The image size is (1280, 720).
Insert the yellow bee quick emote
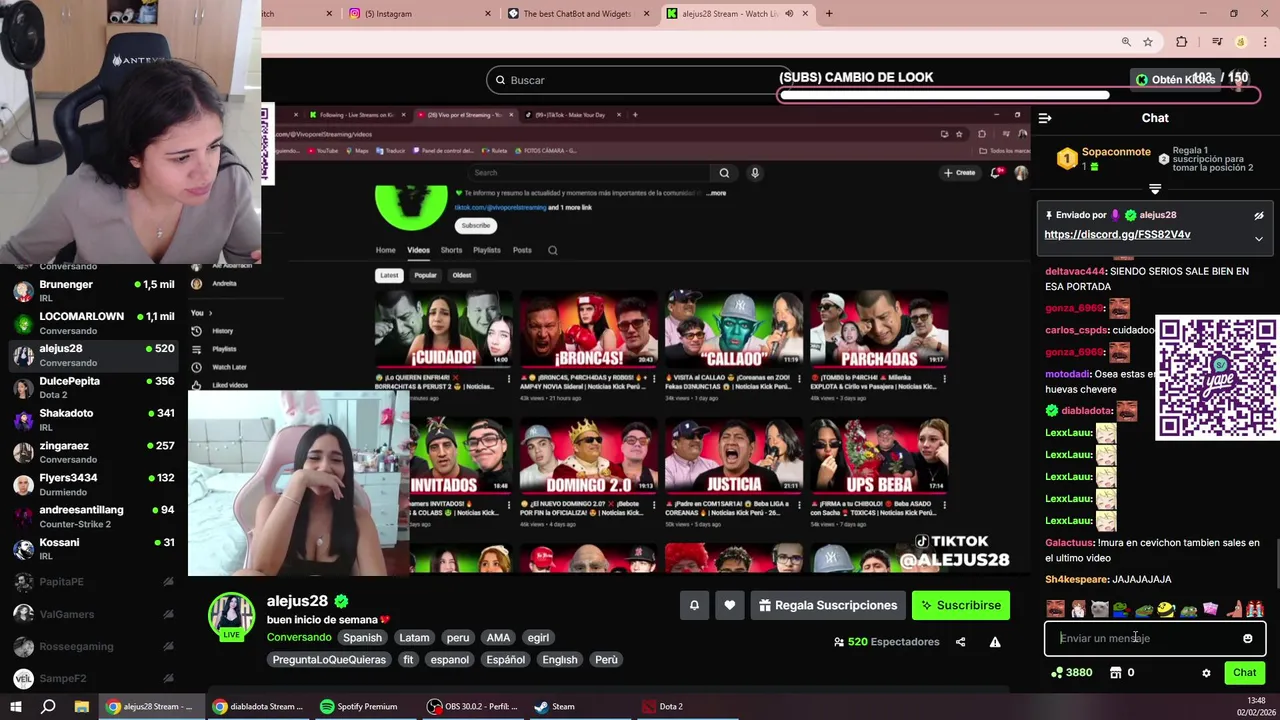click(x=1166, y=608)
